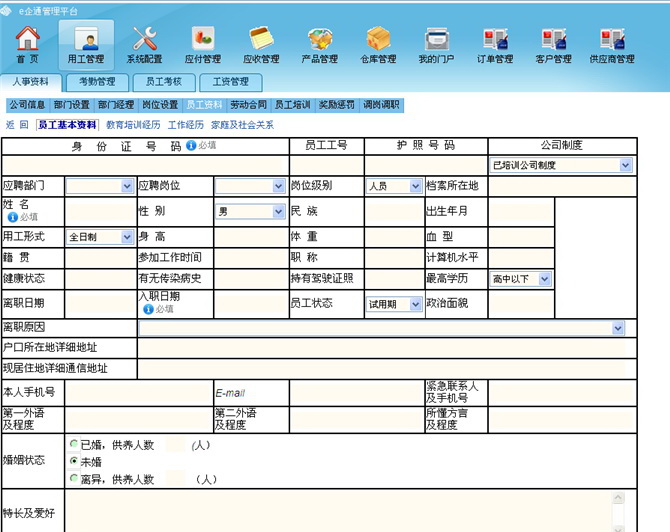This screenshot has height=532, width=670.
Task: Open 奖励惩罚 submenu item
Action: tap(337, 105)
